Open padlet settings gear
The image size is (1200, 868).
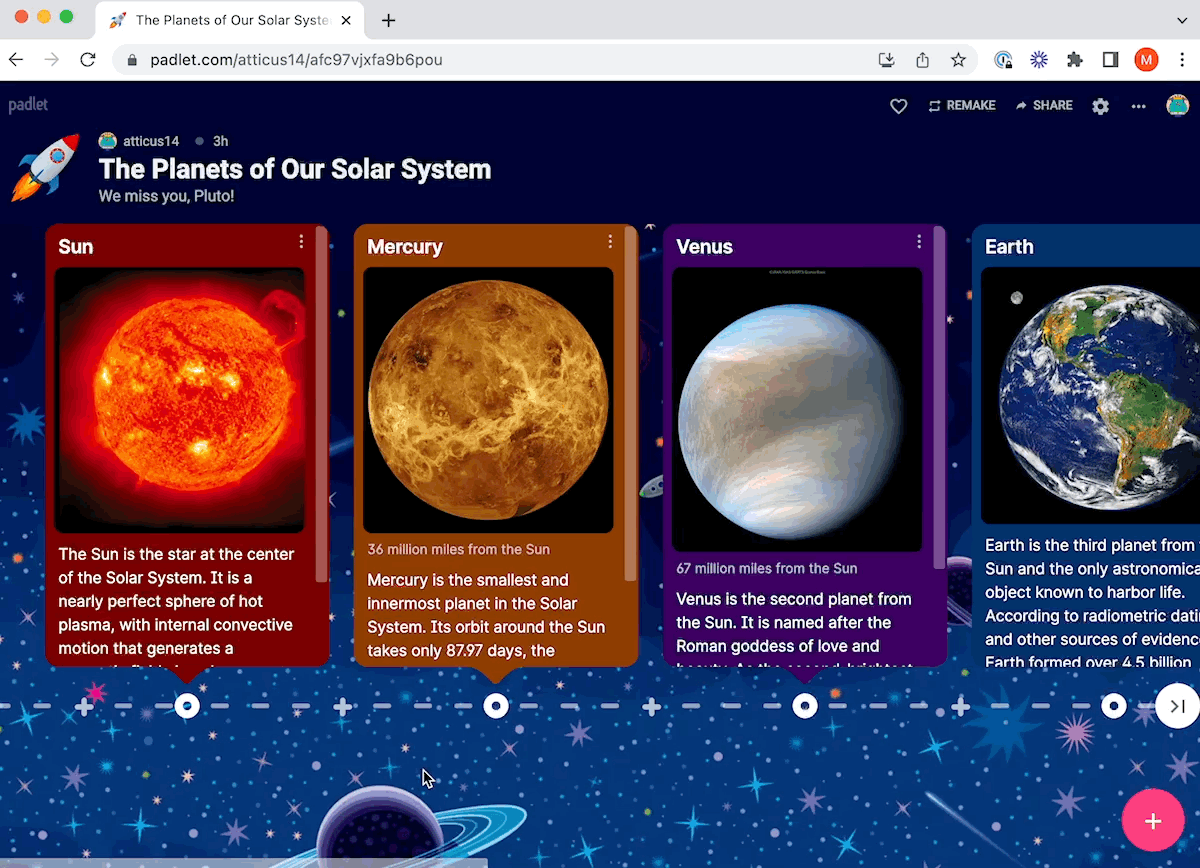point(1101,106)
